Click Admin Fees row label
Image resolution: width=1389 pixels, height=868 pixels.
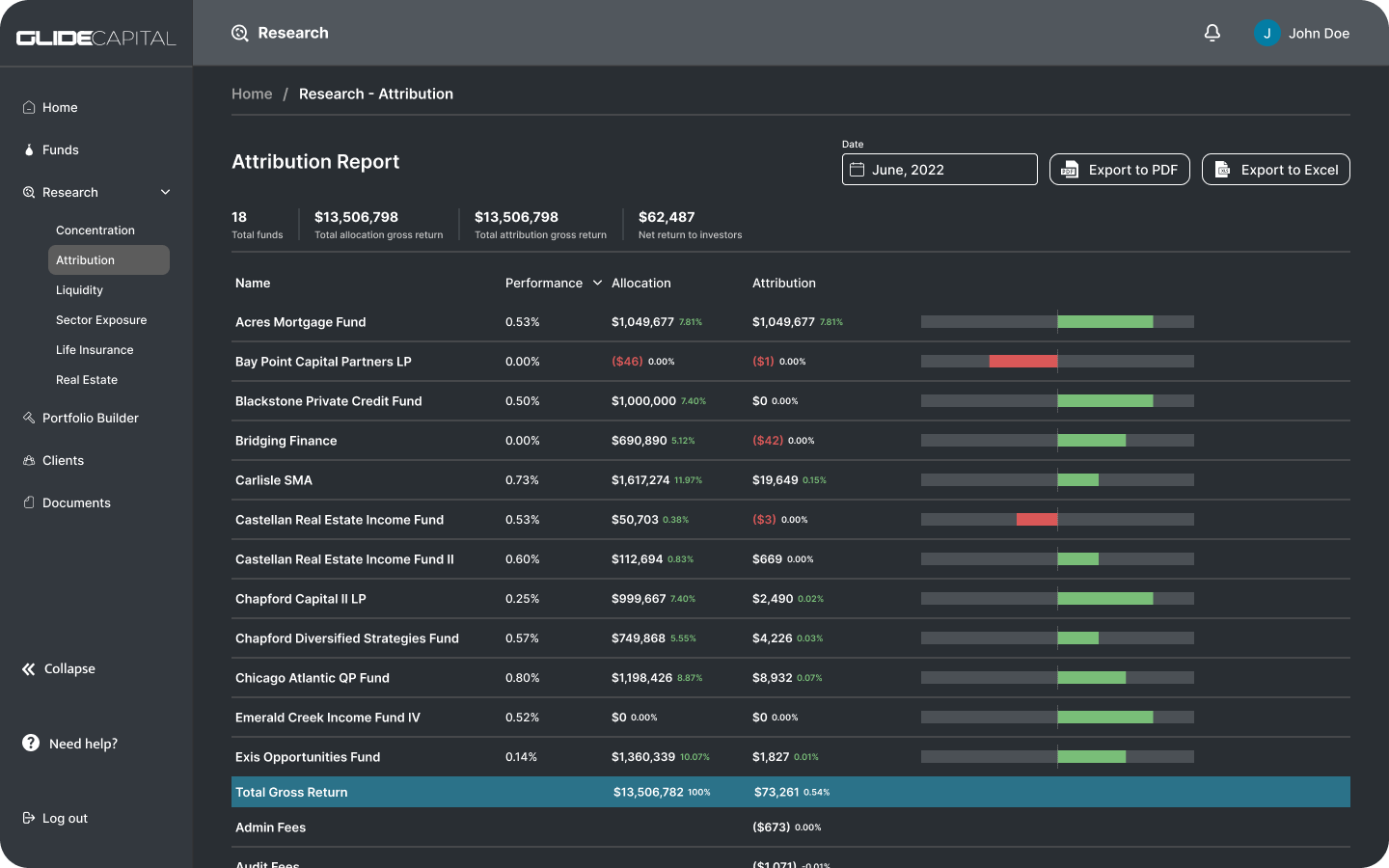270,827
